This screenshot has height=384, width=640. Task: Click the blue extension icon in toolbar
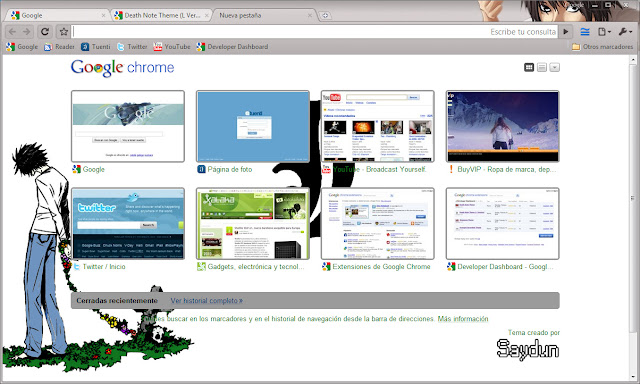[585, 31]
